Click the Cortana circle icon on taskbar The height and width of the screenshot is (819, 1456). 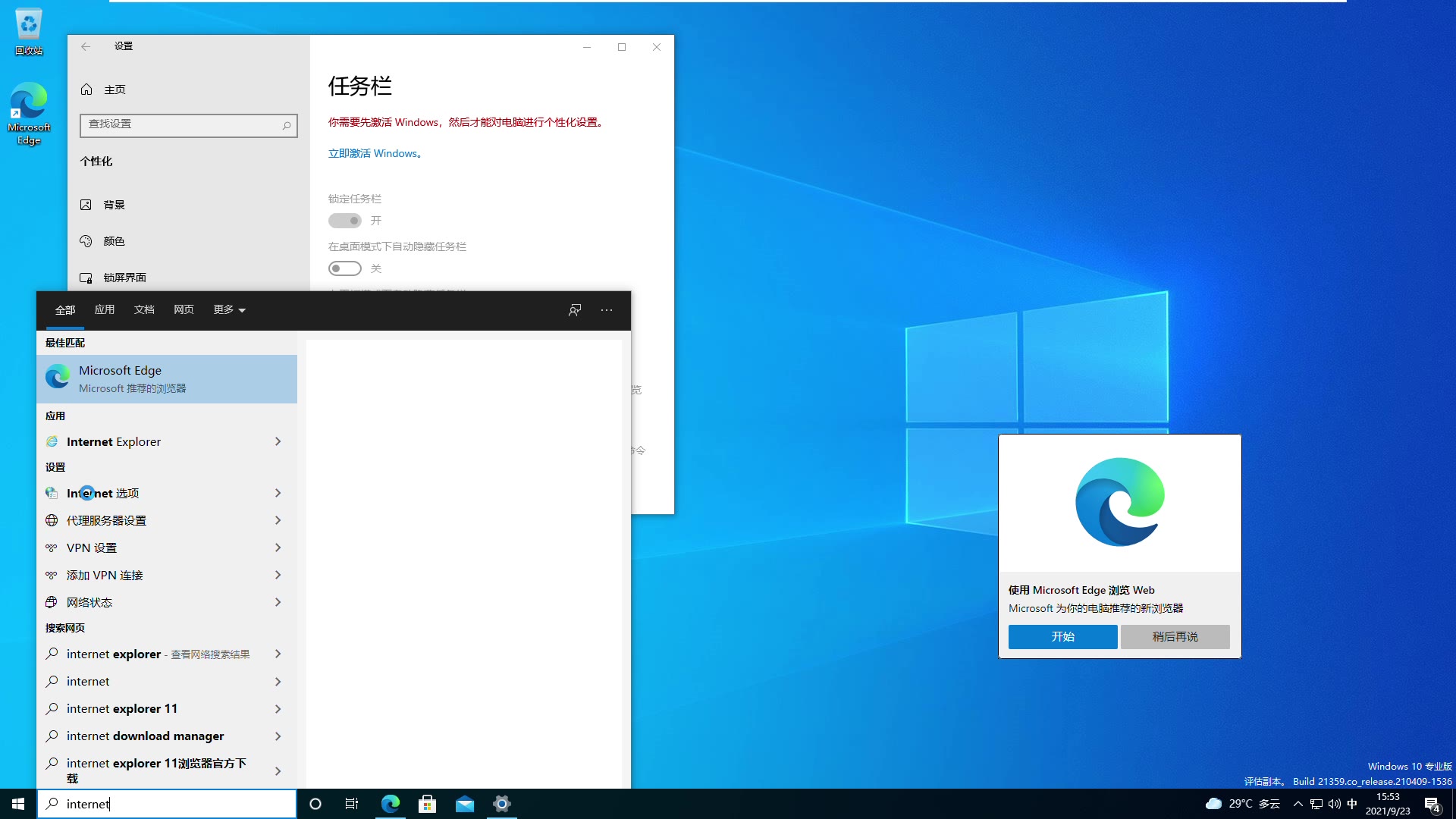coord(315,804)
